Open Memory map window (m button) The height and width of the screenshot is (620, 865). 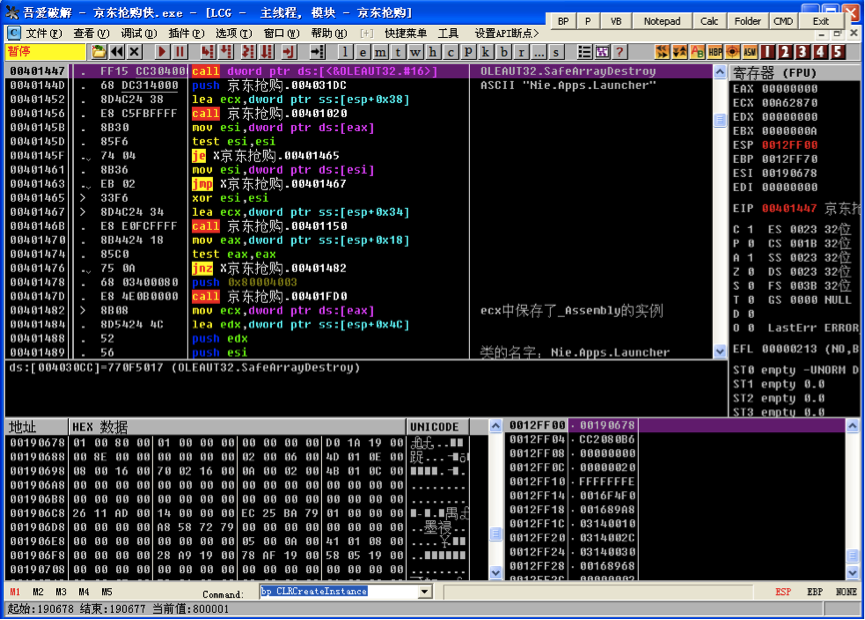(381, 52)
